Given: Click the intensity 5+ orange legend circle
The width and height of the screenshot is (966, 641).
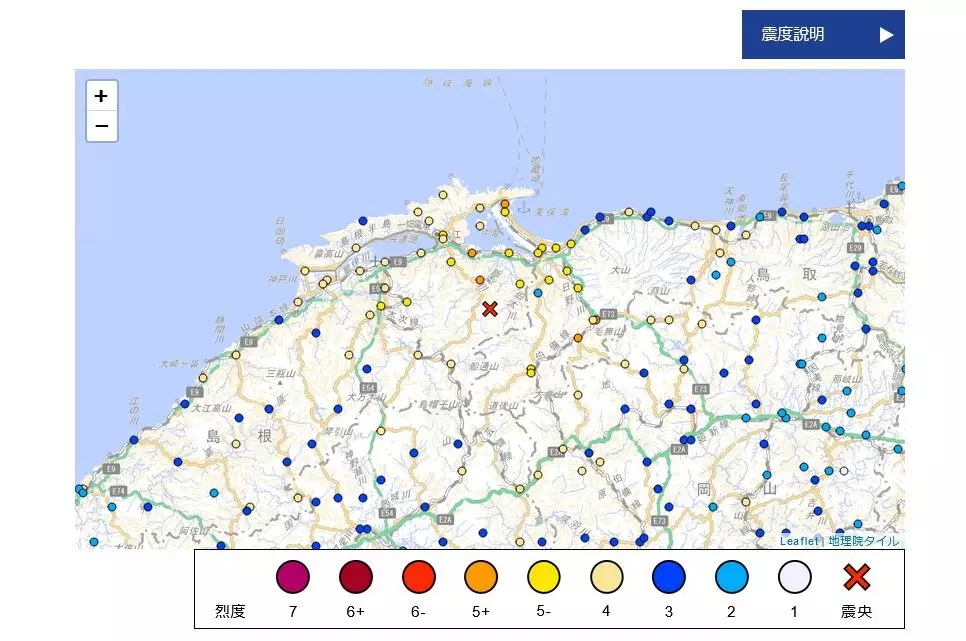Looking at the screenshot, I should click(481, 577).
